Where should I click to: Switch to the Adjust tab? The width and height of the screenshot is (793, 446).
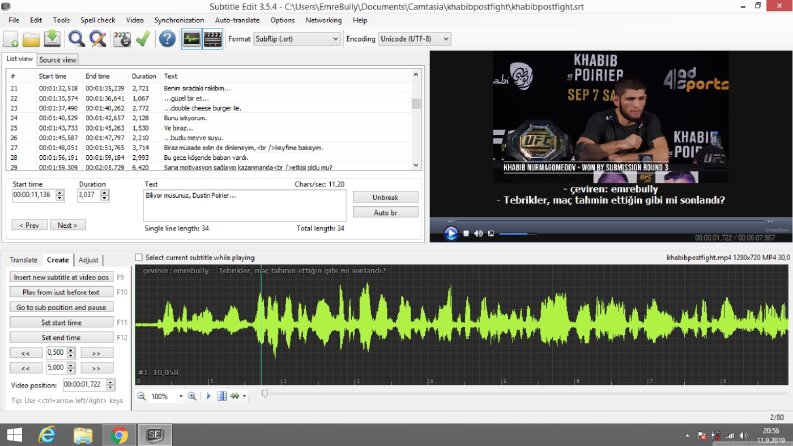click(x=89, y=260)
